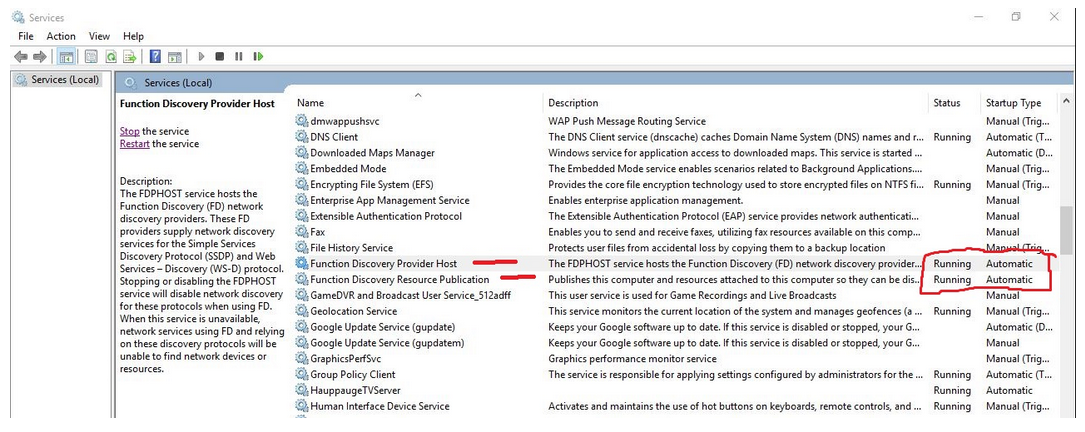Click the Pause Service toolbar icon
The height and width of the screenshot is (432, 1085).
(x=239, y=57)
